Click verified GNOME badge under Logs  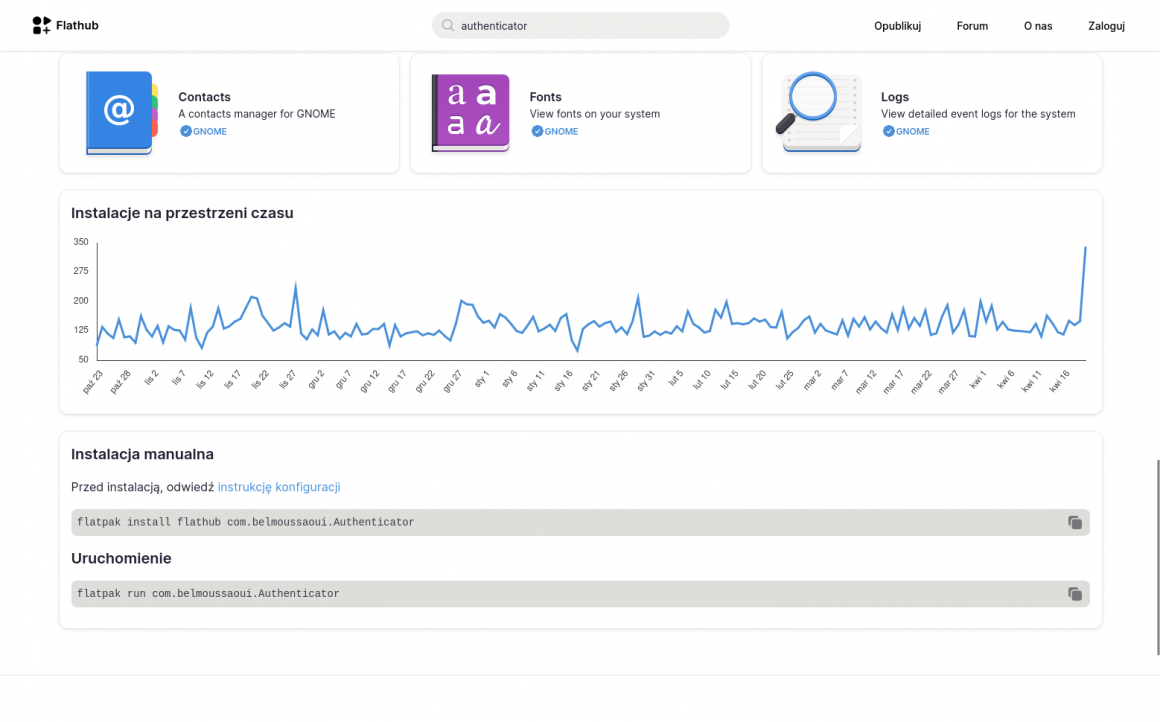coord(906,131)
